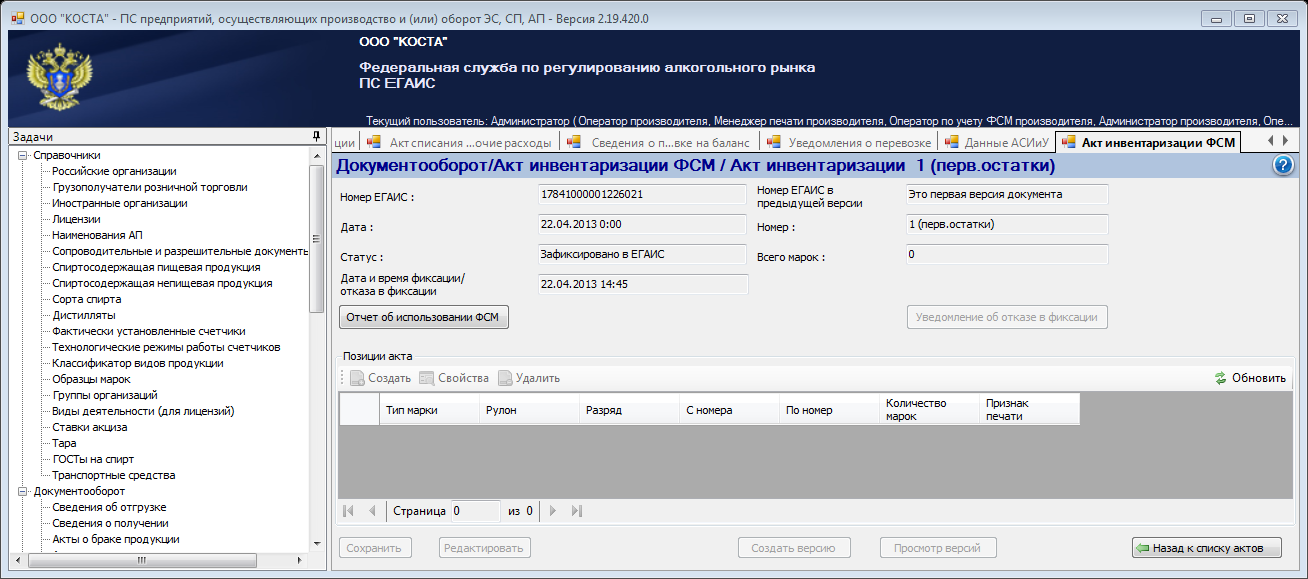Open Акты о браке продукции
1308x579 pixels.
116,539
